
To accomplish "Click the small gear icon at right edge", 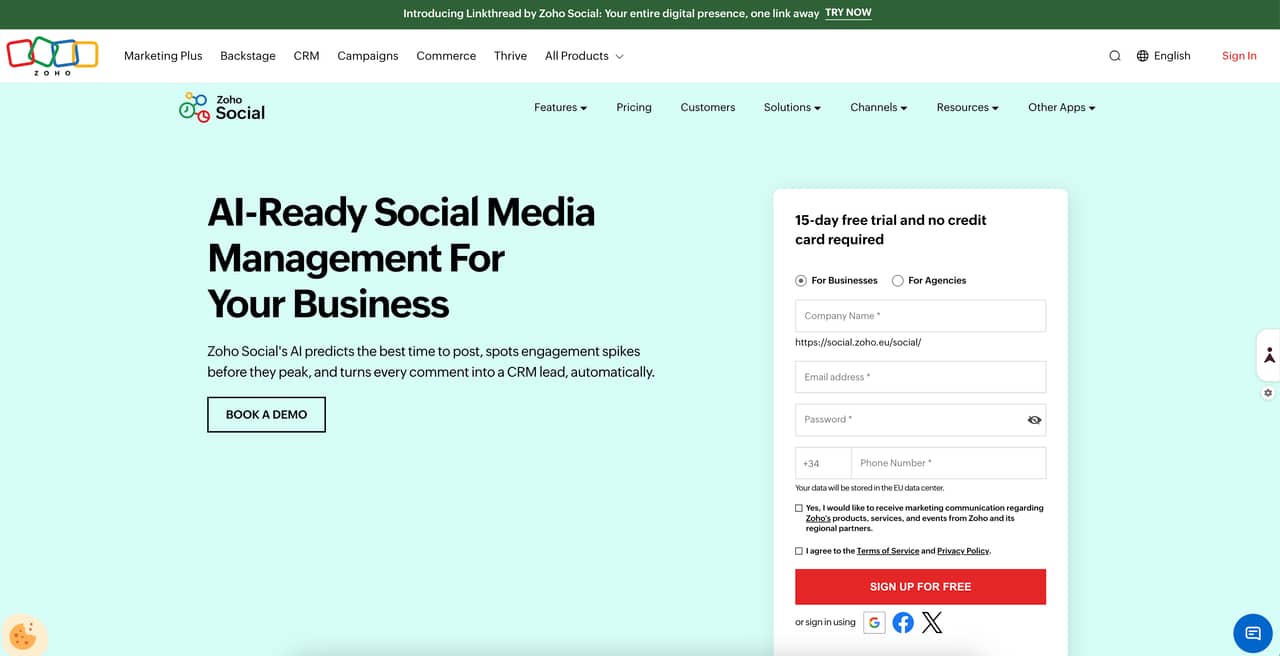I will point(1268,393).
